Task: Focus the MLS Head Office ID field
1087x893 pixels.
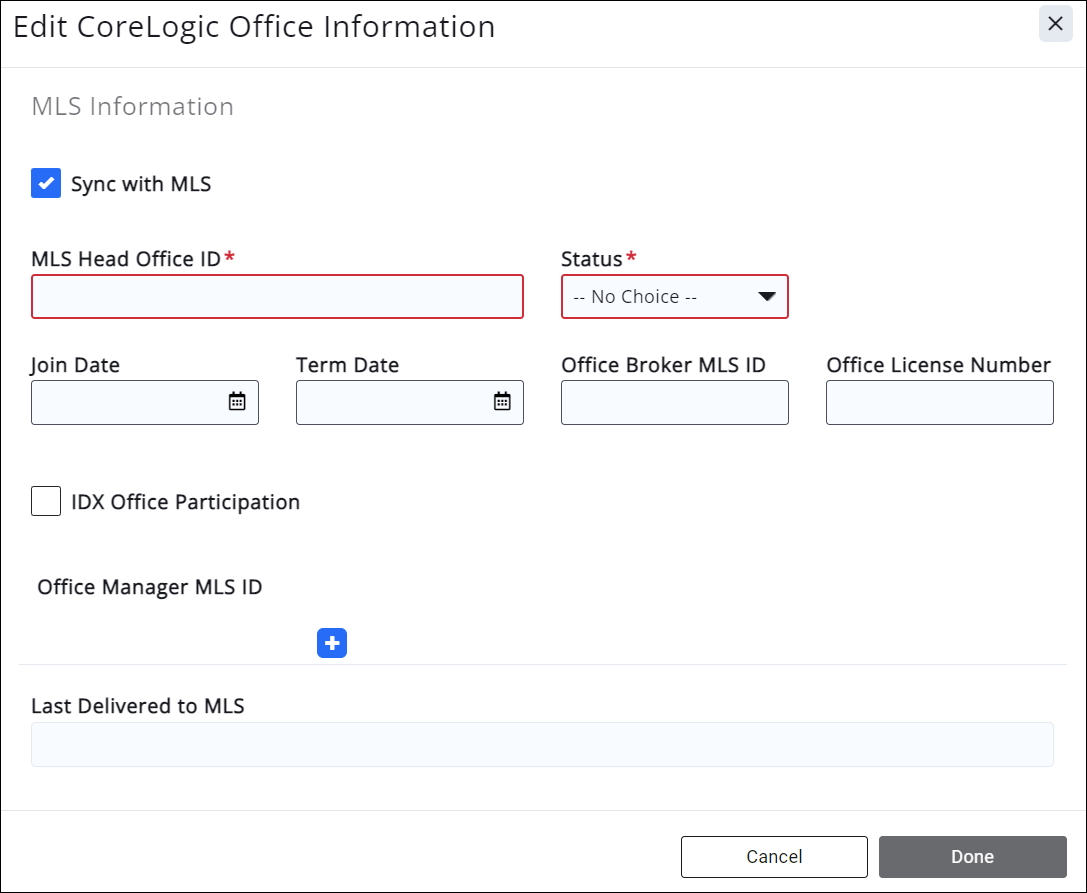Action: tap(277, 297)
